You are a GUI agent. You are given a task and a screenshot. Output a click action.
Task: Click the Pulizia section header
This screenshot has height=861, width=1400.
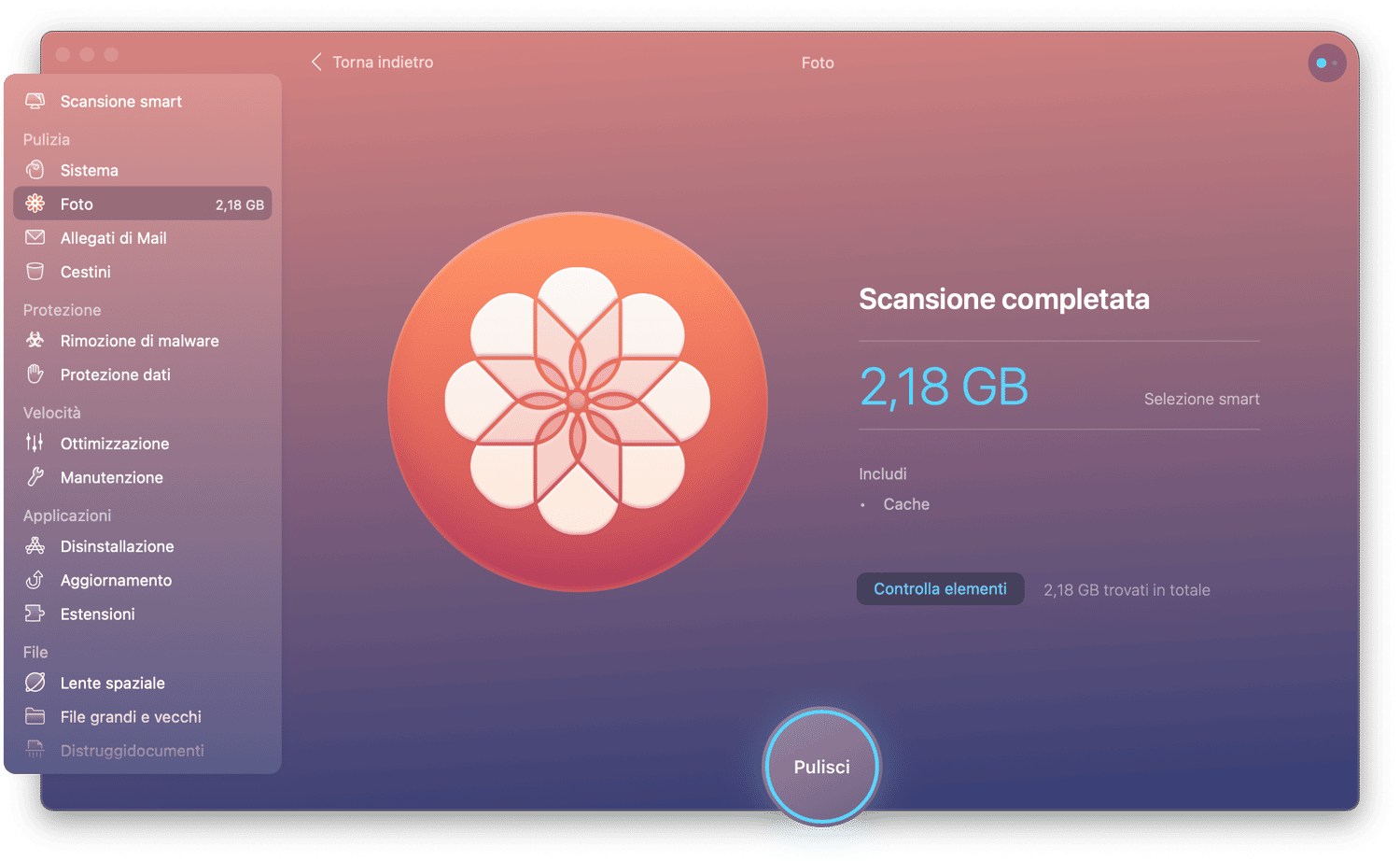pos(47,139)
